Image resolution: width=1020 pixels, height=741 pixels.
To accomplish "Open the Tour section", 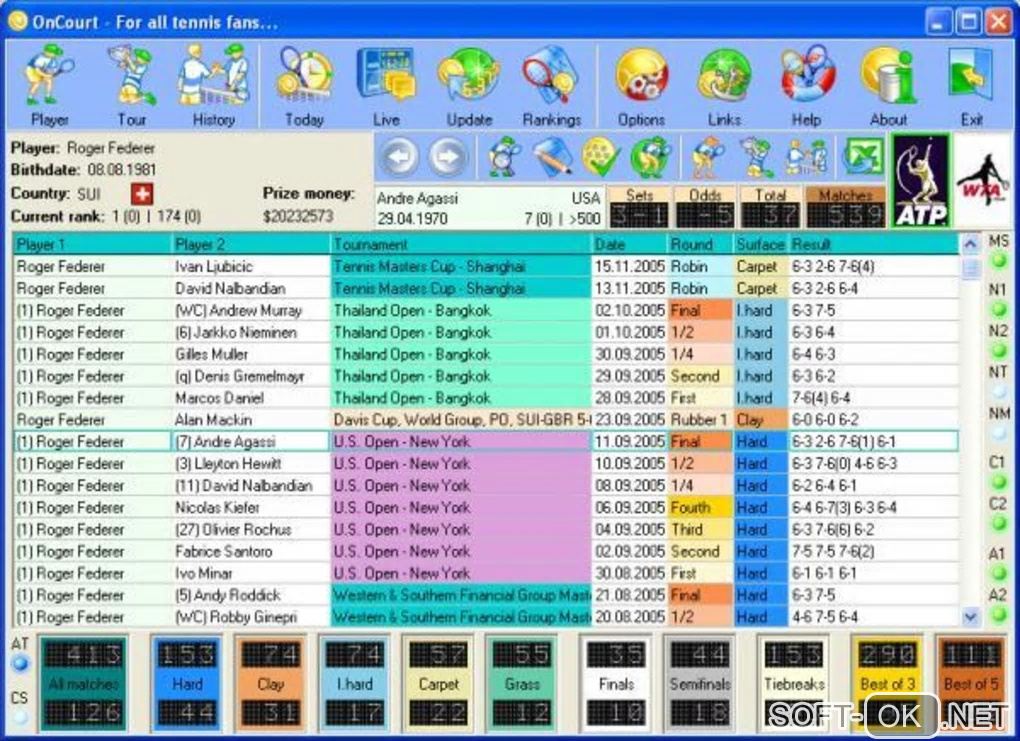I will coord(132,85).
